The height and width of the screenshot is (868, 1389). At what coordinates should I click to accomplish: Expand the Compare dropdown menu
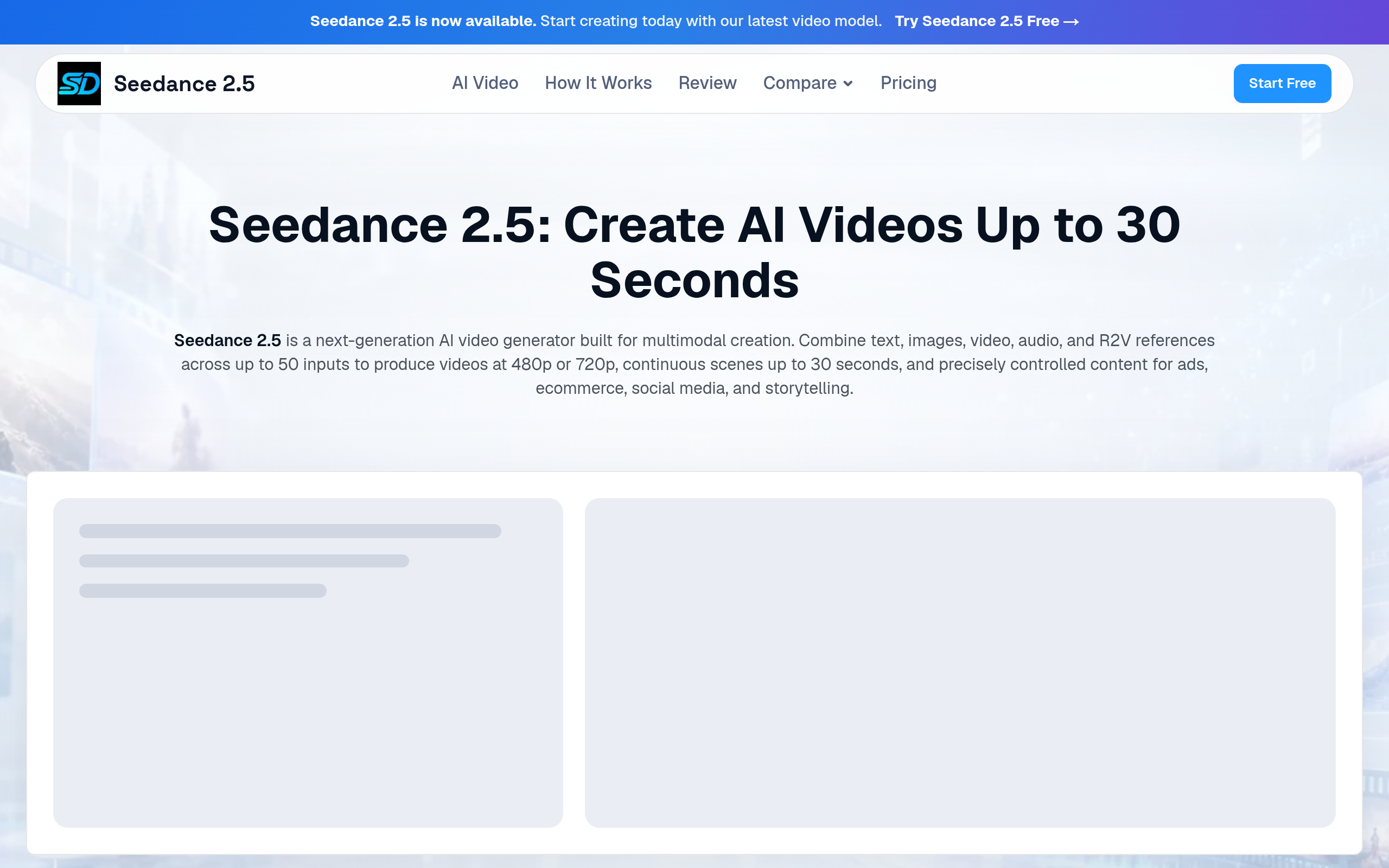pos(808,83)
